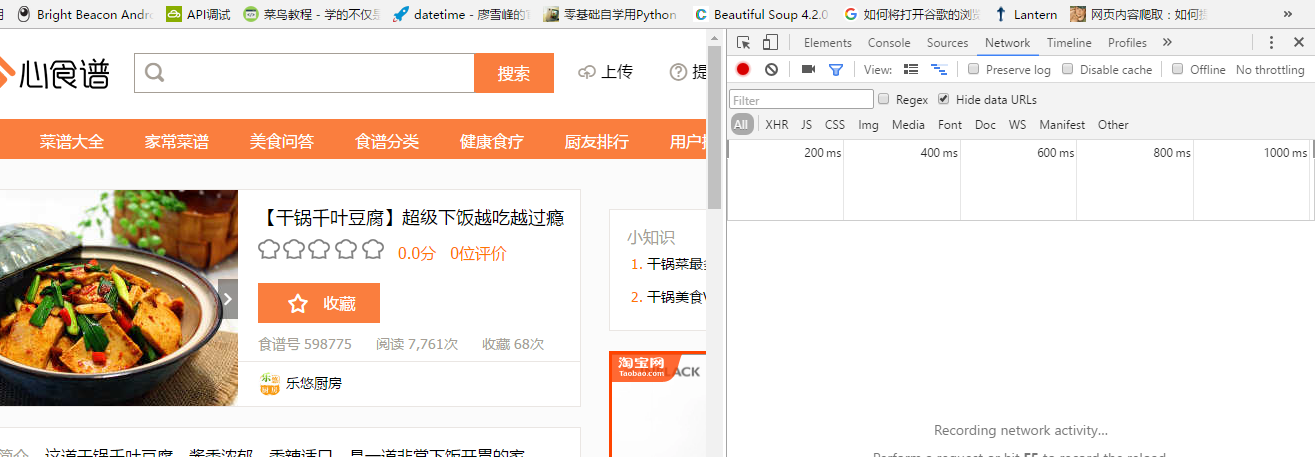
Task: Click the network Filter text field
Action: pyautogui.click(x=801, y=100)
